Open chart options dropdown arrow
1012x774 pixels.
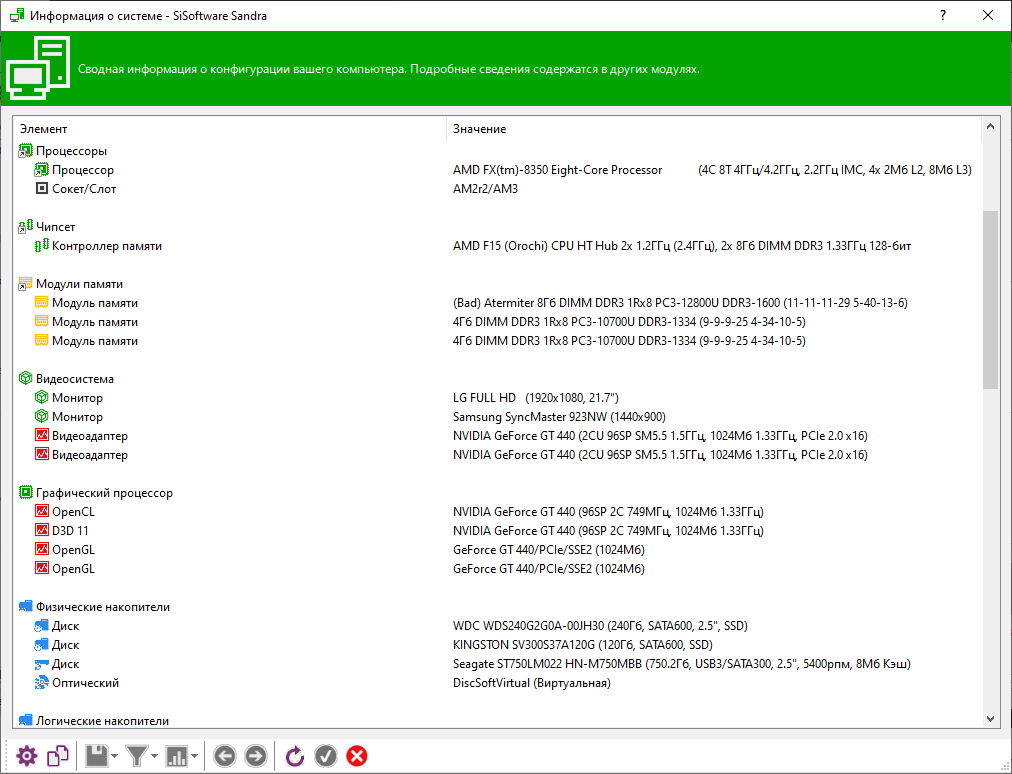(194, 757)
